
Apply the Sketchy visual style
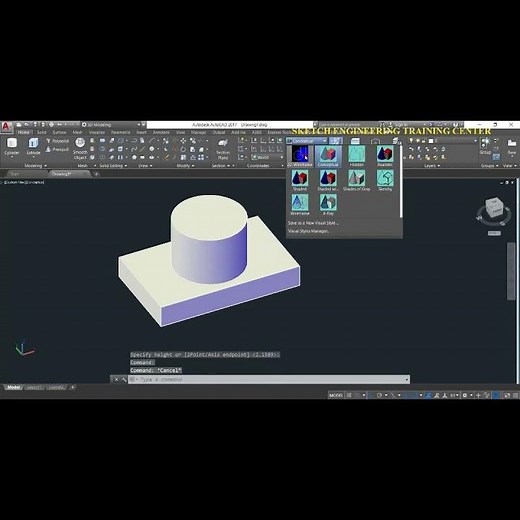pos(385,180)
